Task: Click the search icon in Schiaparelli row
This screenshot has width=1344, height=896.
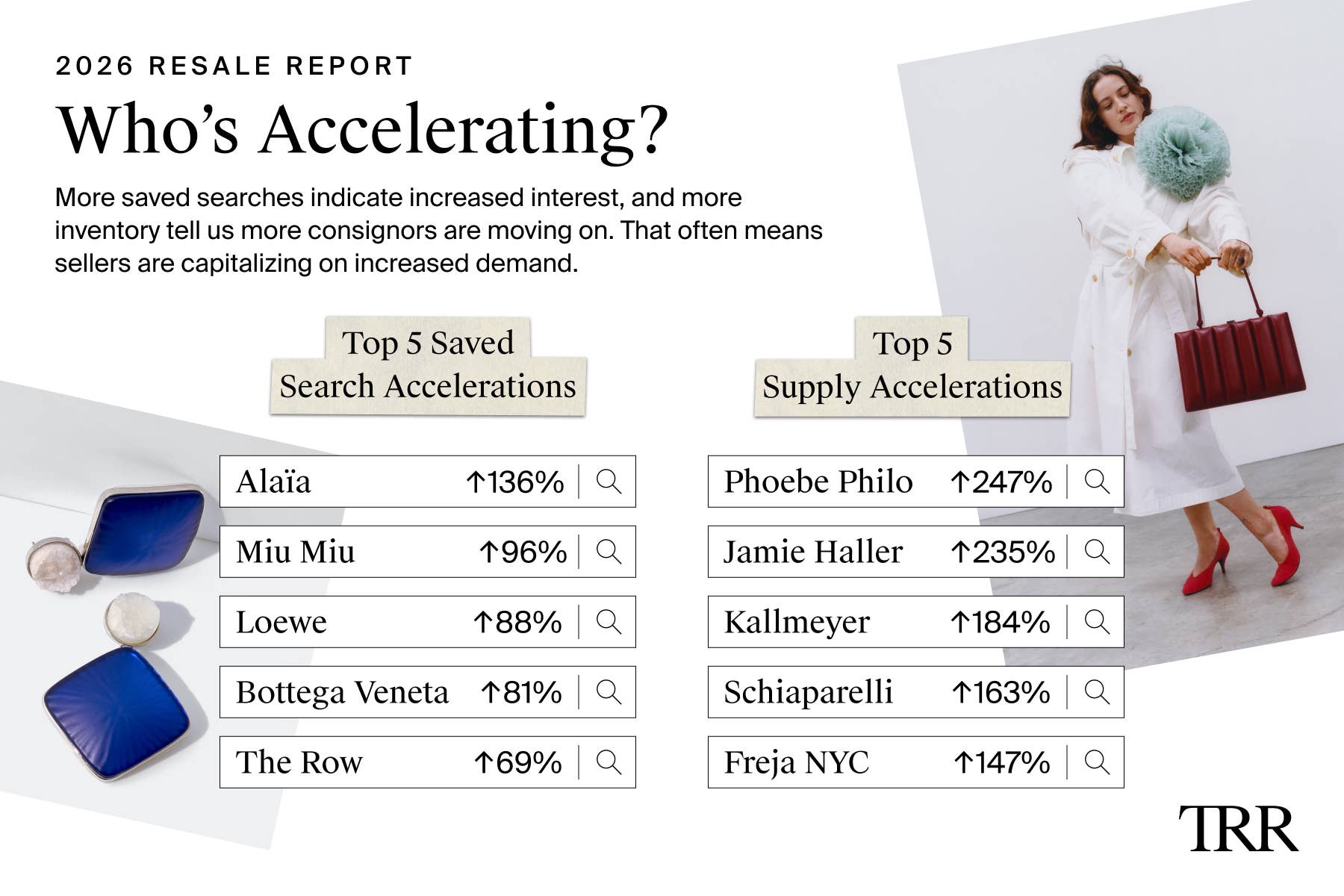Action: point(1097,692)
